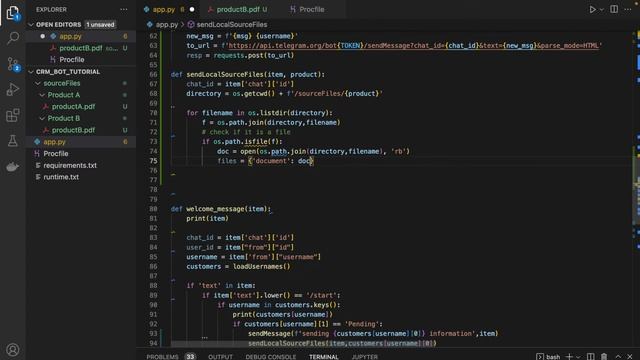Run the Python file with play button

click(x=592, y=9)
